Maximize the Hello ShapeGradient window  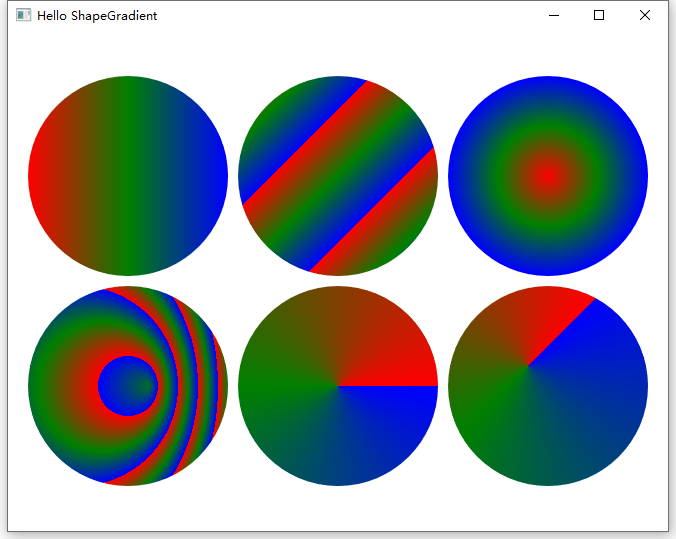599,16
